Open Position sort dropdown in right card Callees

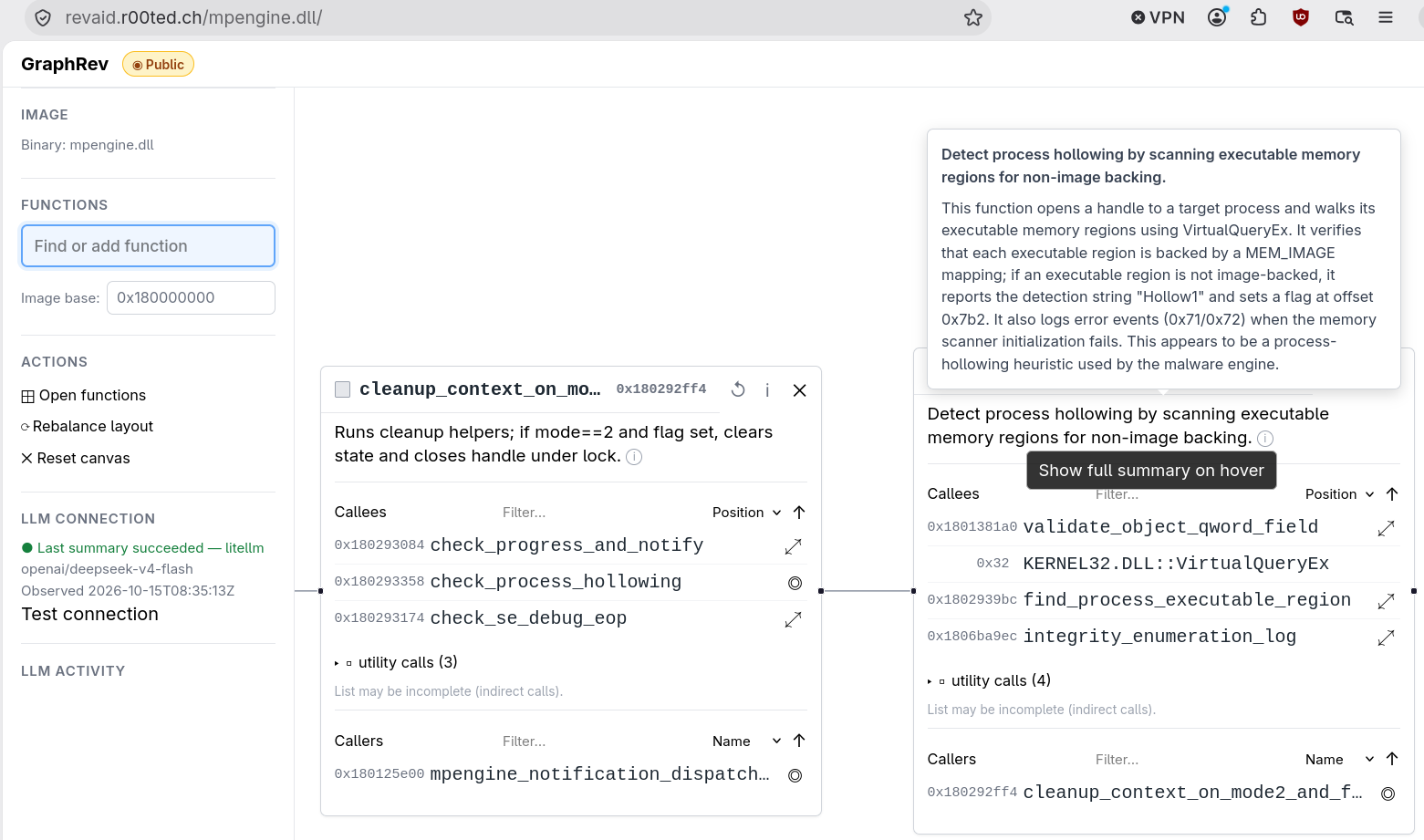pyautogui.click(x=1339, y=494)
